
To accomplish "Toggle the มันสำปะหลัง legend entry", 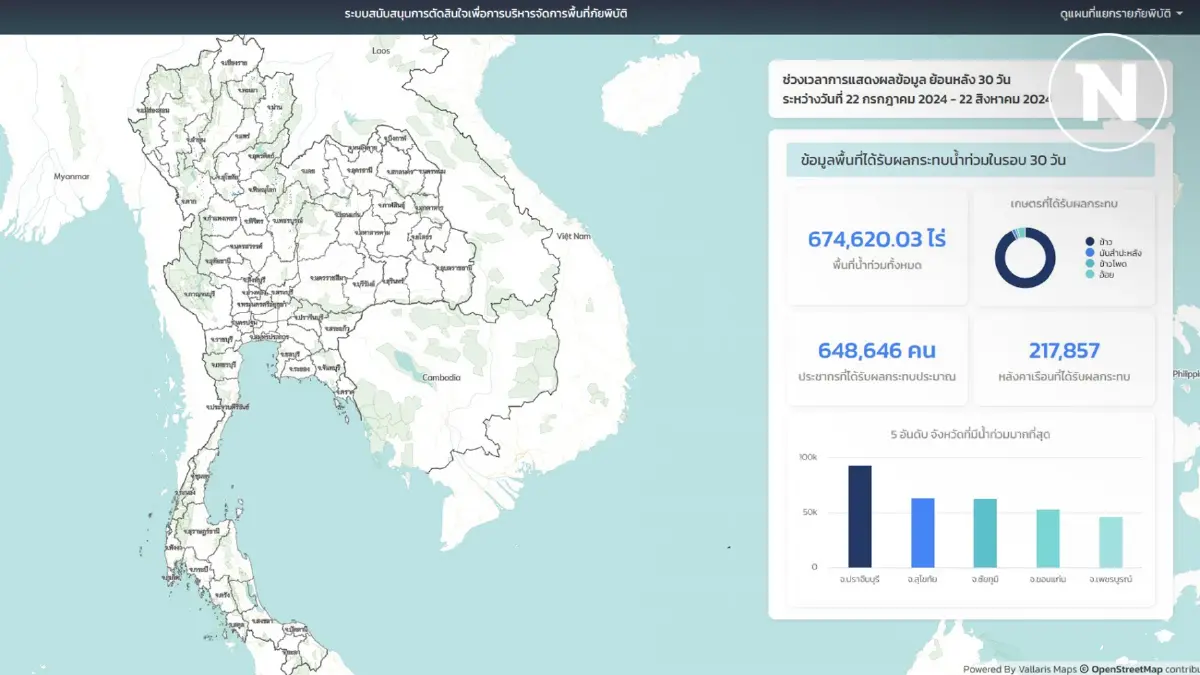I will coord(1114,252).
